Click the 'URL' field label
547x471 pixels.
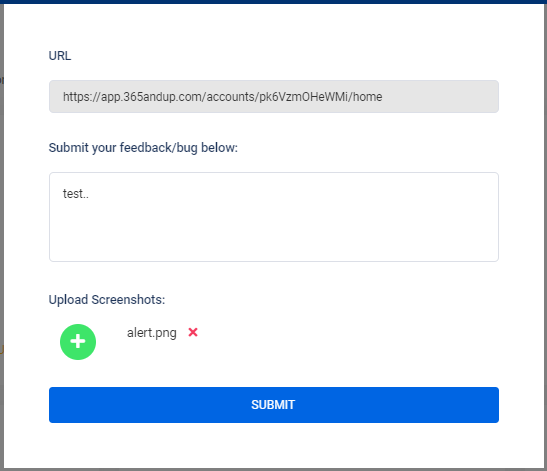[60, 56]
